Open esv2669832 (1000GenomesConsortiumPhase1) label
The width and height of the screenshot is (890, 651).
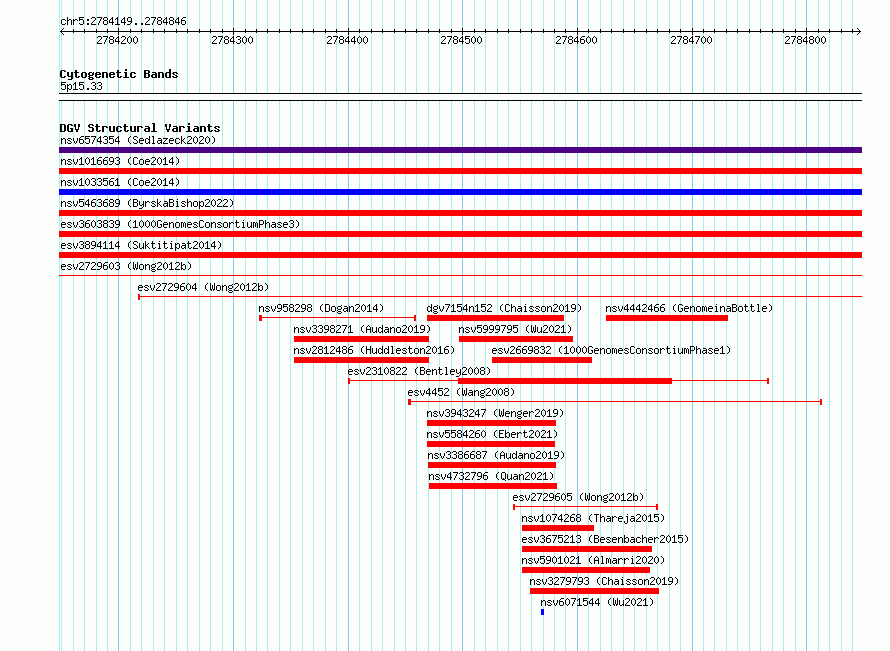coord(611,350)
